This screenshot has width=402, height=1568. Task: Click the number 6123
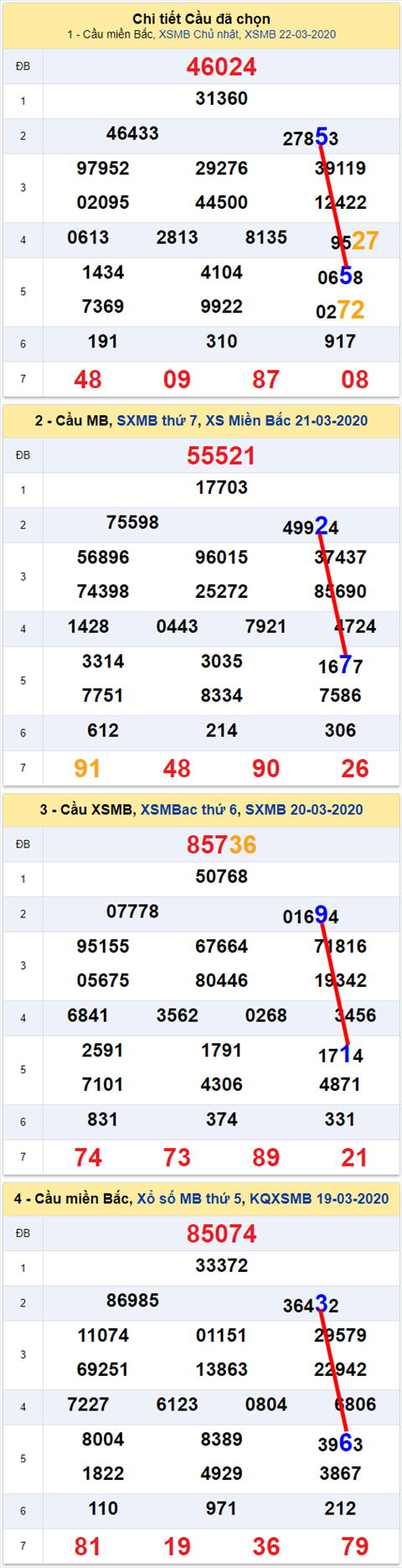(x=177, y=1404)
